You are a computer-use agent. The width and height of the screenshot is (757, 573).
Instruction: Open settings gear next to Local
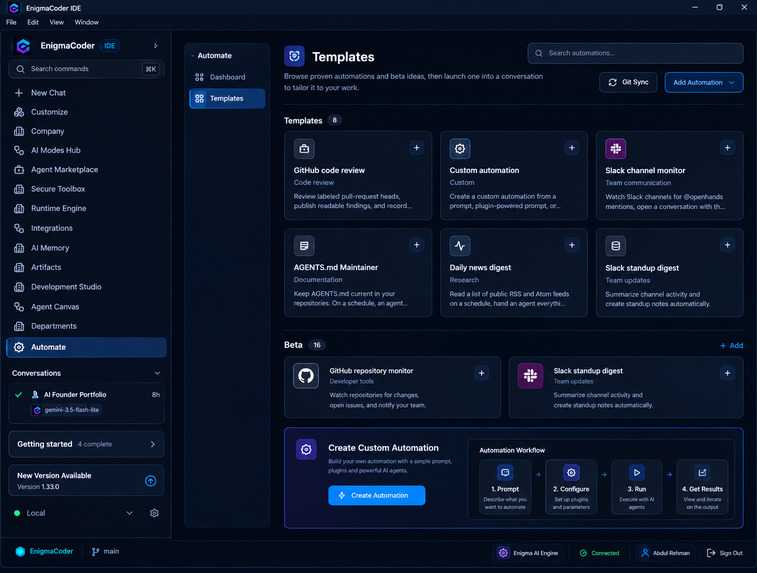154,513
